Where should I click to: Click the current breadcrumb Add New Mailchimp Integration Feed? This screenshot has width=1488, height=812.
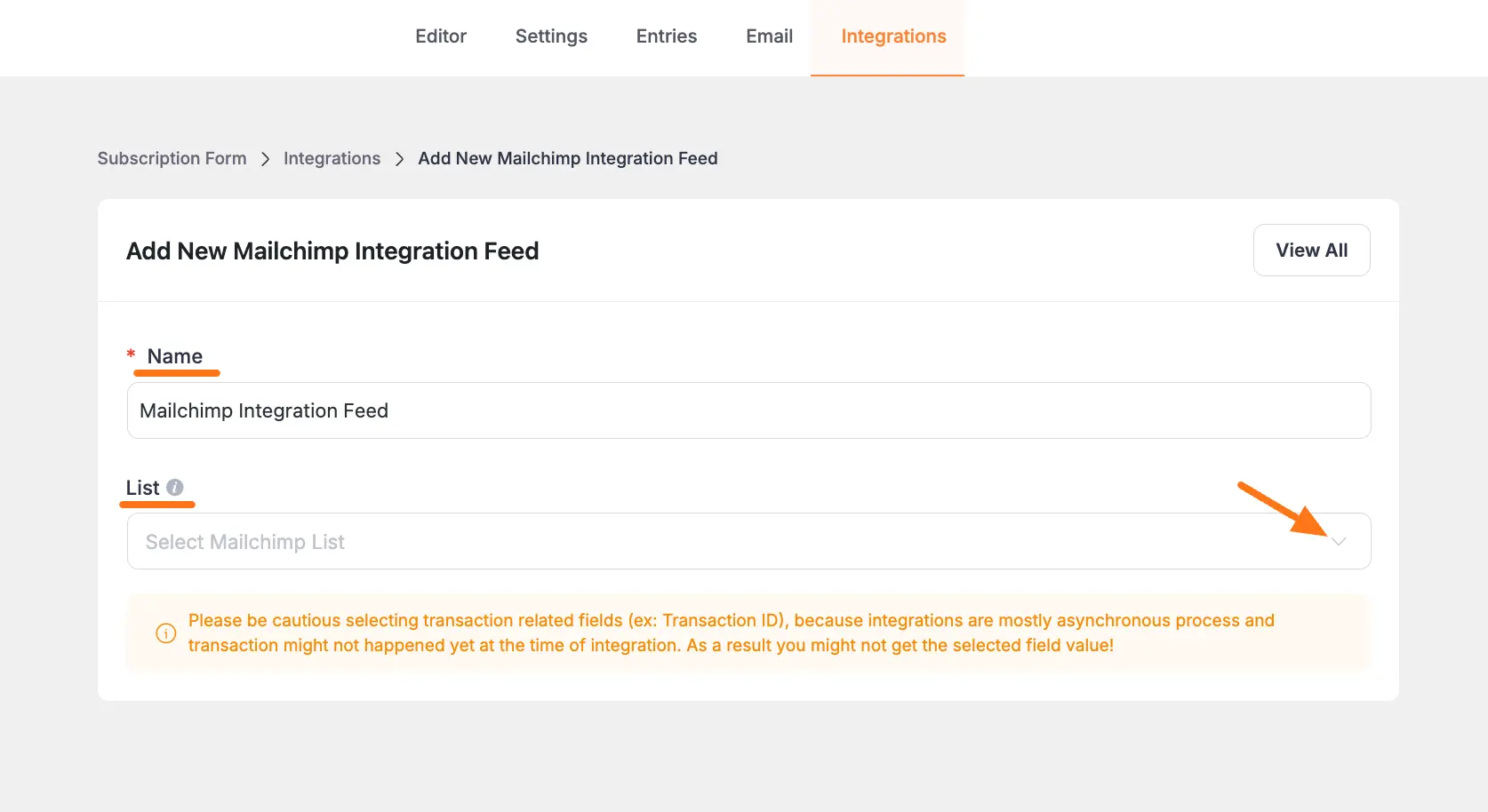pyautogui.click(x=567, y=158)
